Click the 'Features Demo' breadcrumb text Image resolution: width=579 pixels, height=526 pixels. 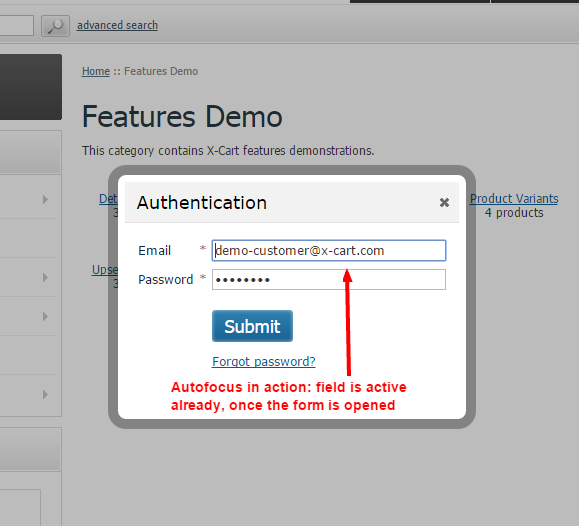[x=161, y=71]
